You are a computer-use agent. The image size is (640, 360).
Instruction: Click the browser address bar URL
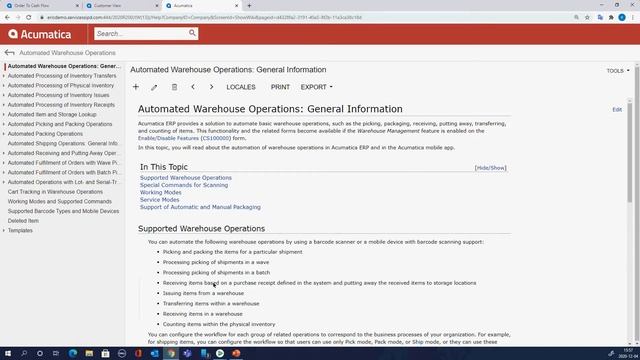(x=204, y=18)
